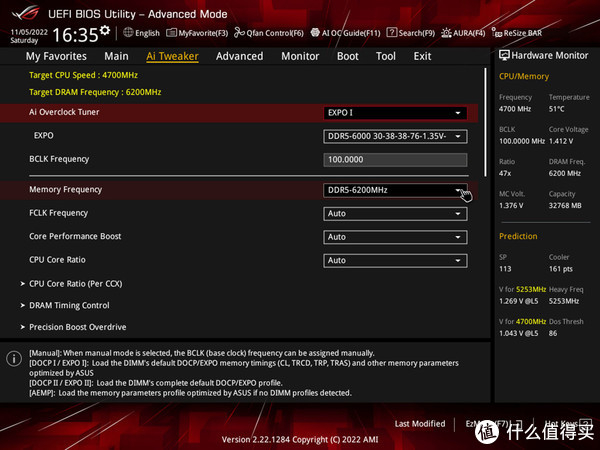
Task: Click the BCLK Frequency input field
Action: (x=395, y=160)
